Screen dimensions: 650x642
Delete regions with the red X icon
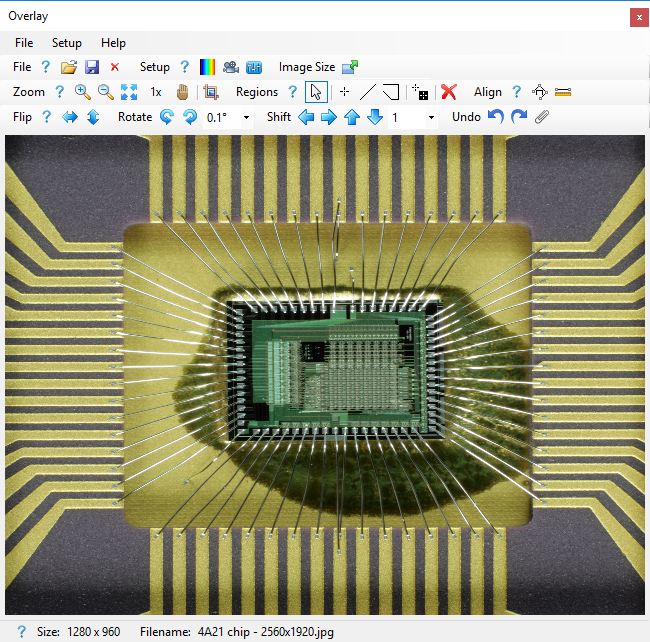(x=449, y=92)
